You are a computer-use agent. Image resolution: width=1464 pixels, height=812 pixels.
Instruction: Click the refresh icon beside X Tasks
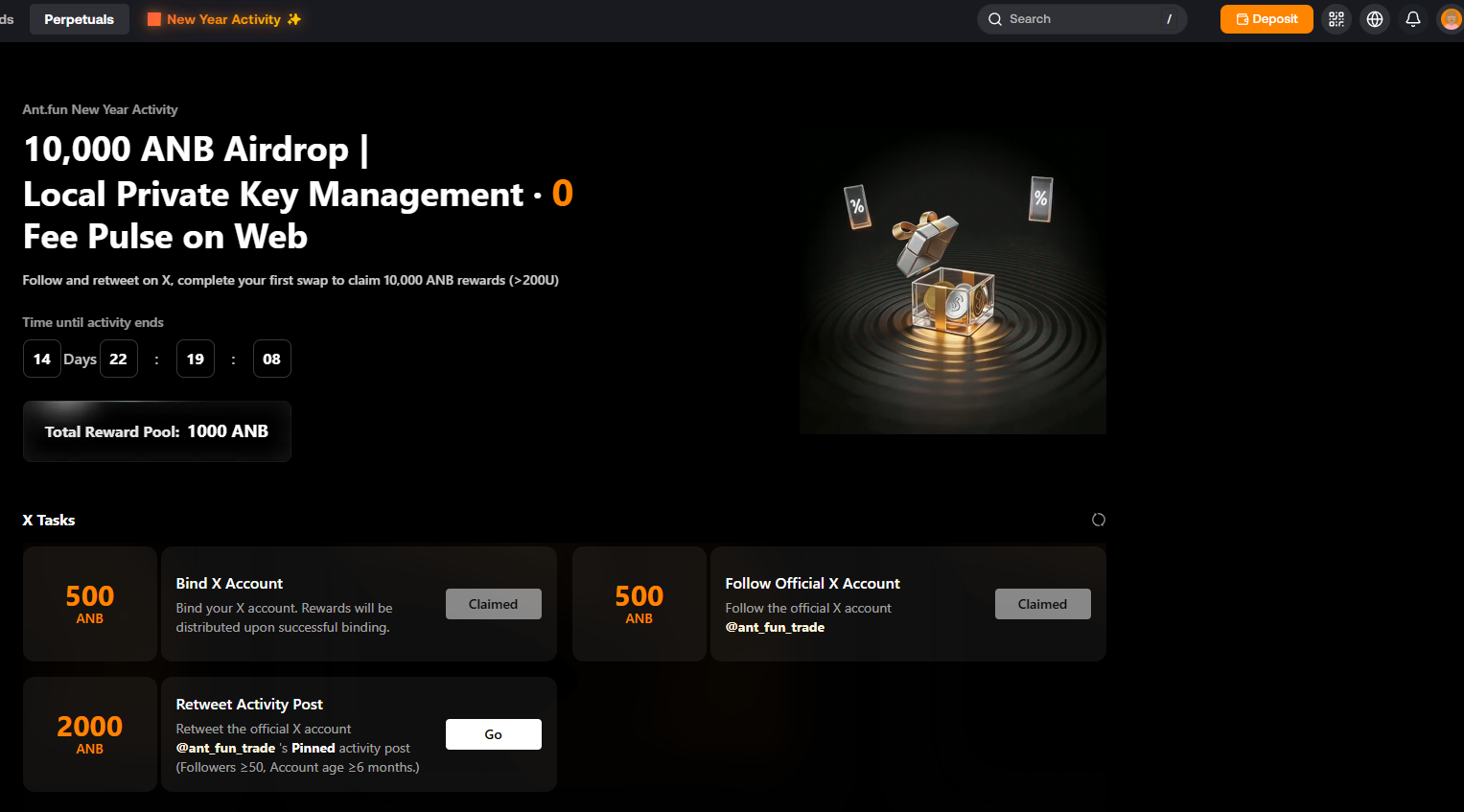coord(1099,520)
